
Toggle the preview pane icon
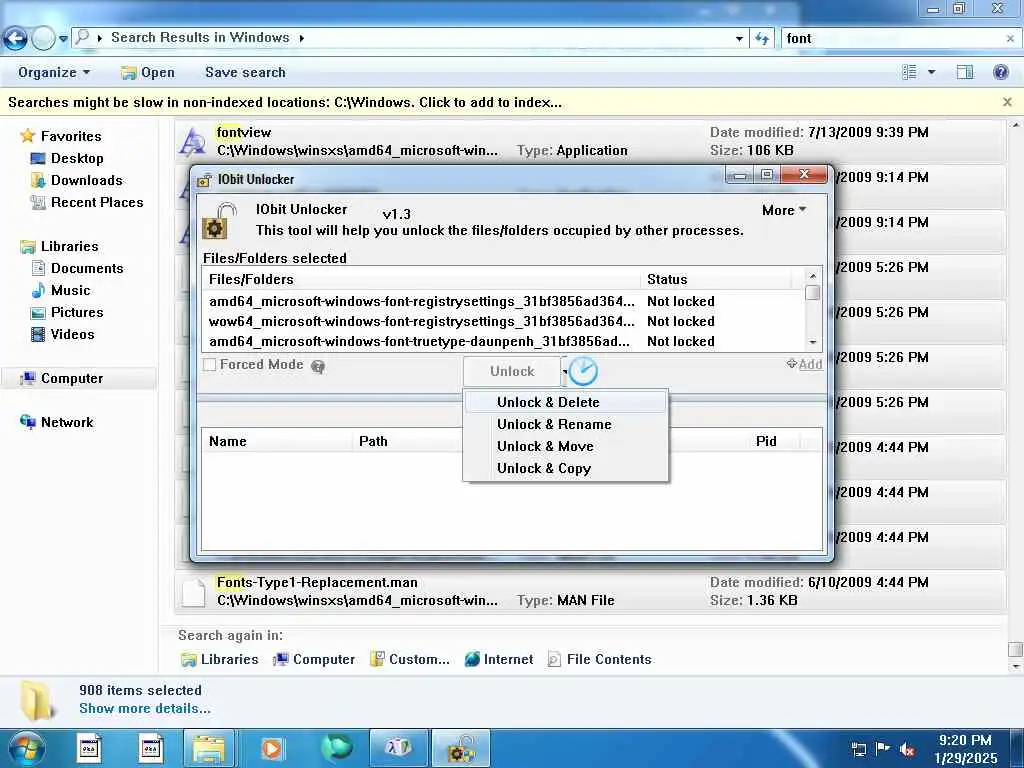pyautogui.click(x=965, y=72)
